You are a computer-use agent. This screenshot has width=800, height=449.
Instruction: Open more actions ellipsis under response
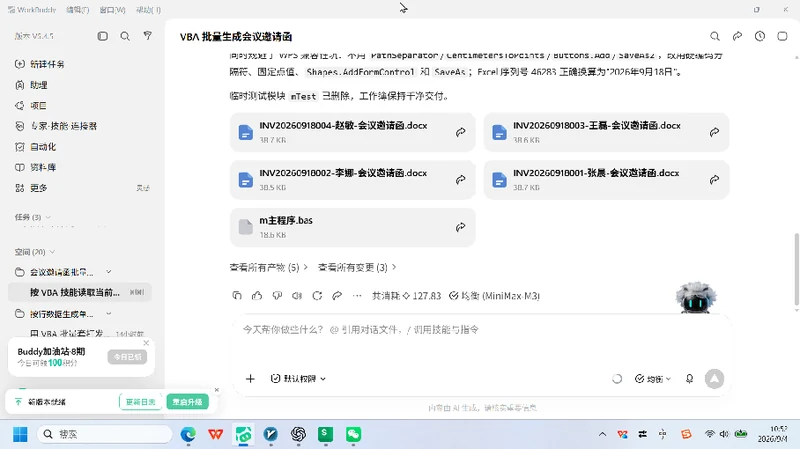click(357, 295)
